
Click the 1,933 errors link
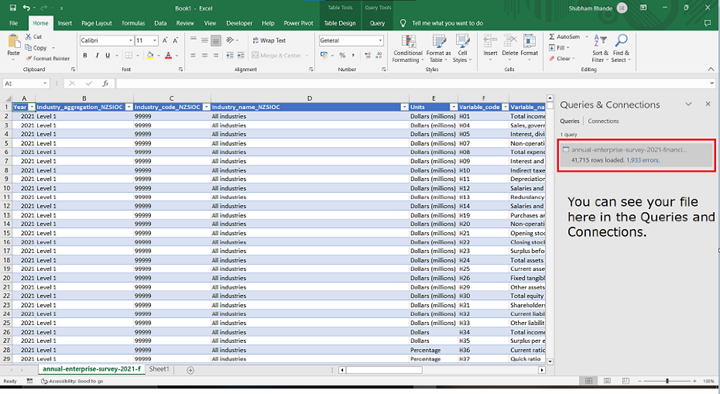point(643,160)
